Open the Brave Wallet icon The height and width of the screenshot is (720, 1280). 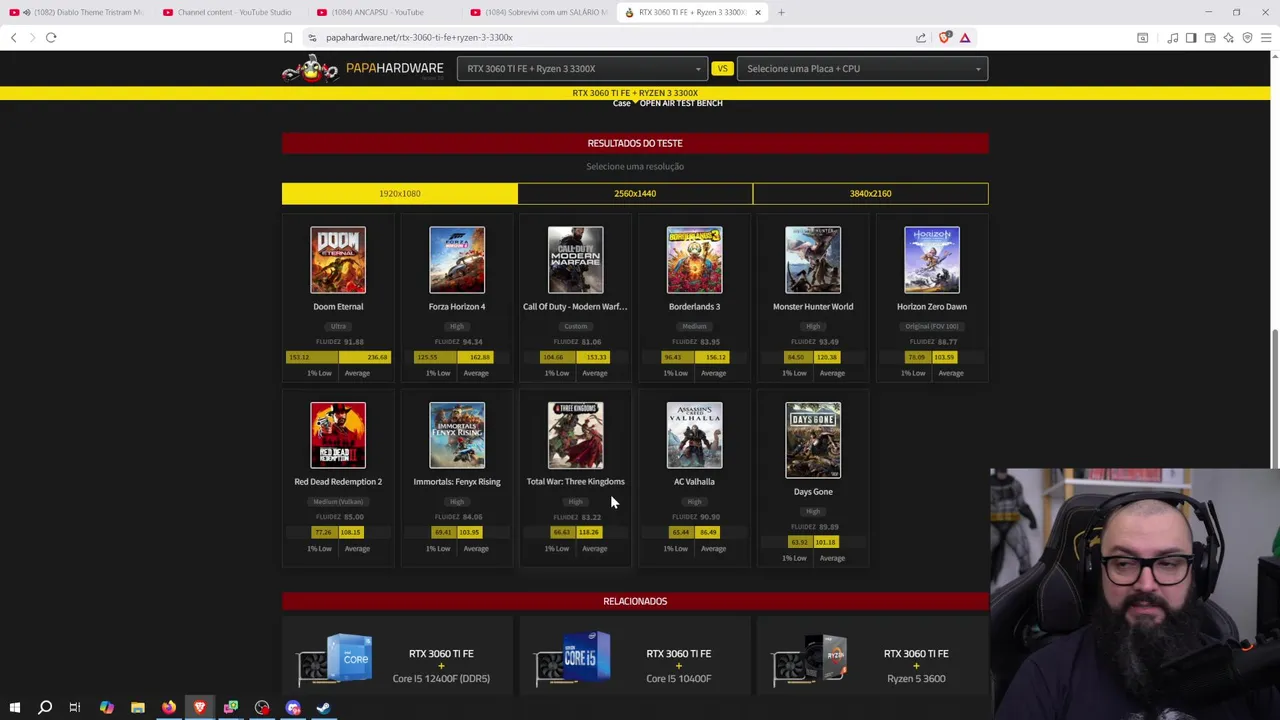click(x=1210, y=37)
